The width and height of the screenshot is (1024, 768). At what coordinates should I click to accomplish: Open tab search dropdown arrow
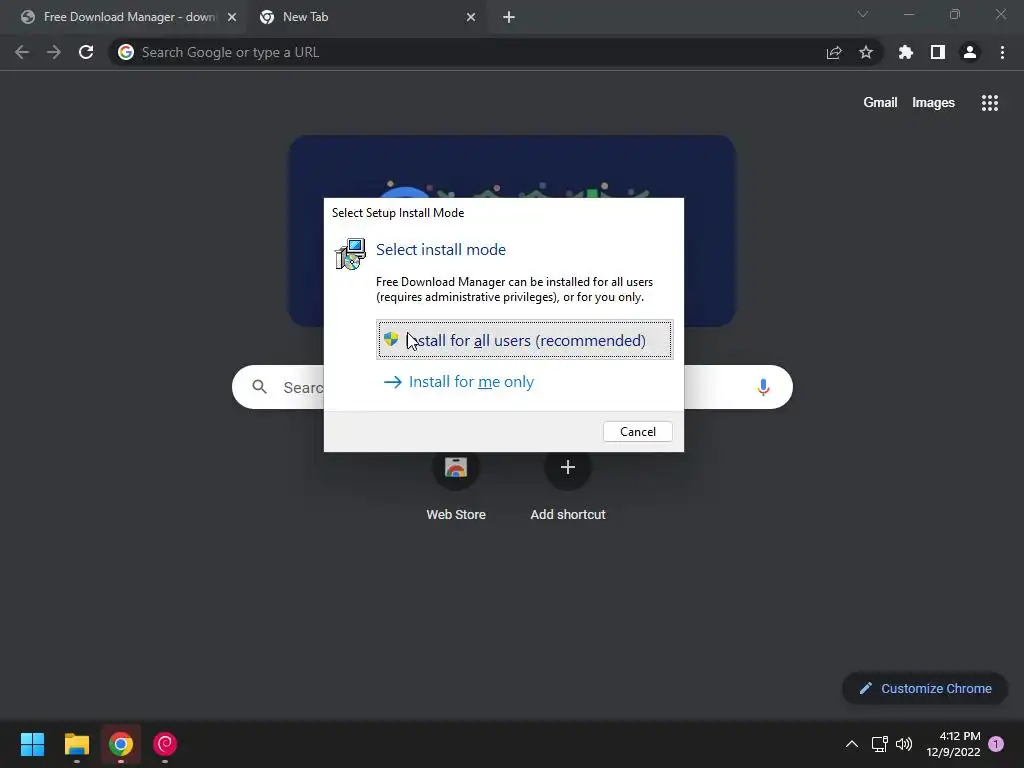[863, 14]
